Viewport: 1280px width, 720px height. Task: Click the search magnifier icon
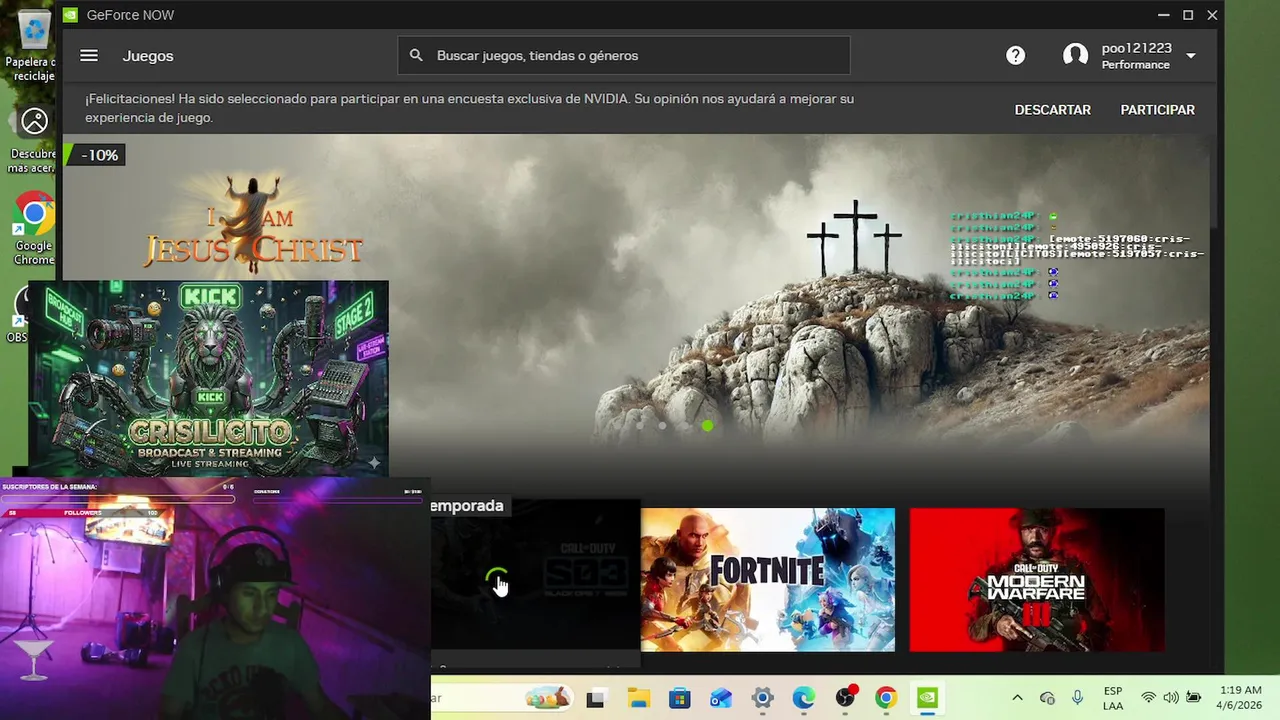pos(416,56)
